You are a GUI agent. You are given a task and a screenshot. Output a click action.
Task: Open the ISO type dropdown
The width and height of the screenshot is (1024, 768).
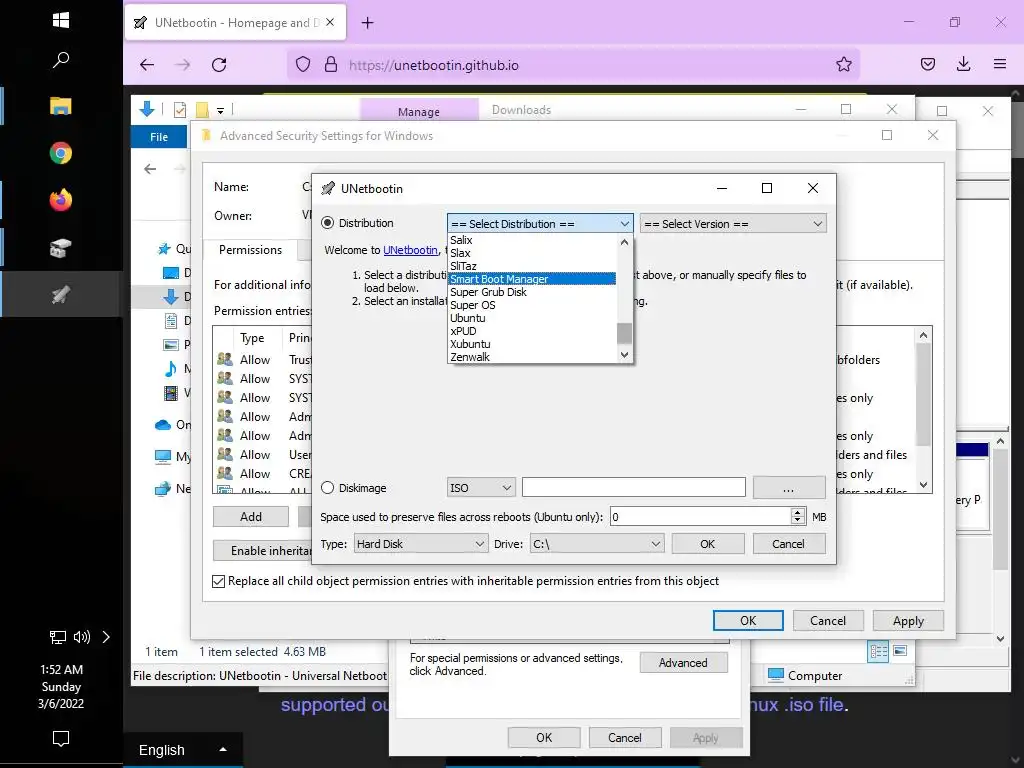coord(481,488)
